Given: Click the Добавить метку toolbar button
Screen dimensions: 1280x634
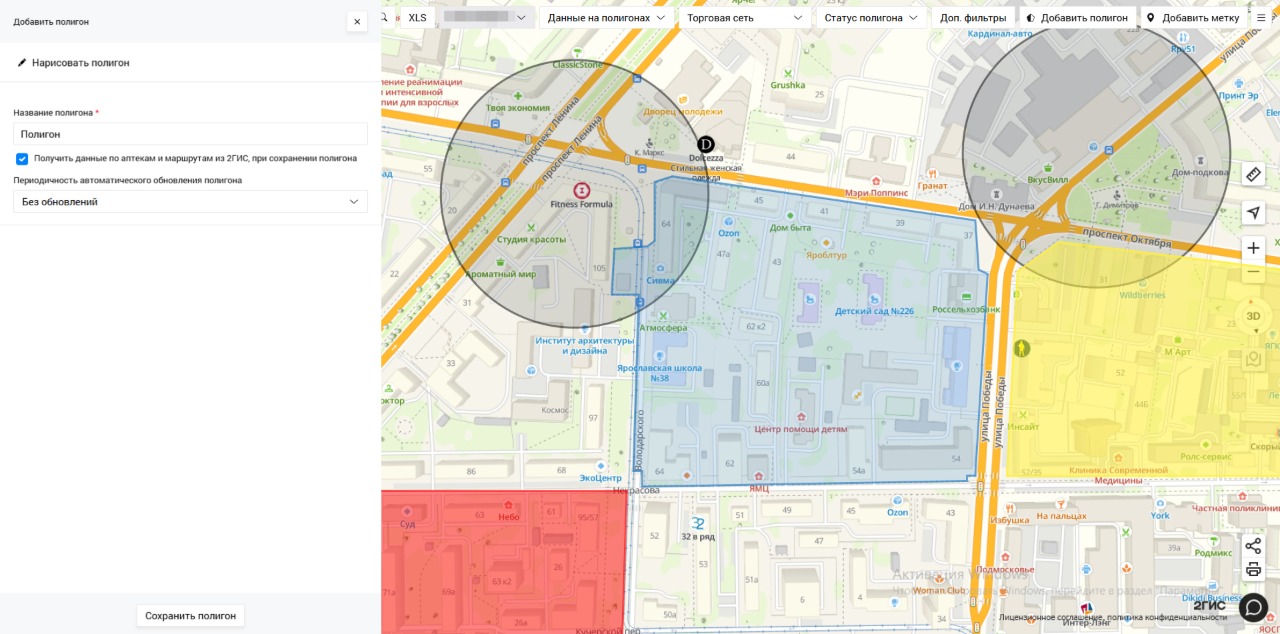Looking at the screenshot, I should tap(1193, 18).
